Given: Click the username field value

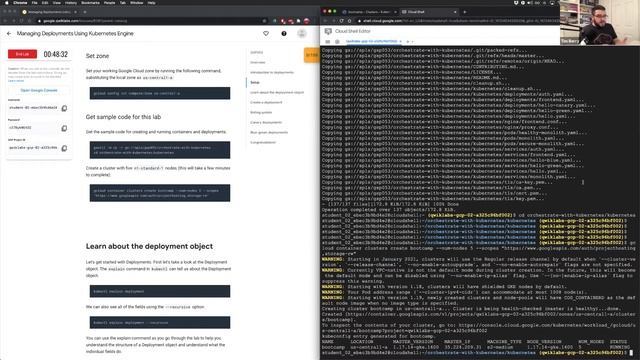Looking at the screenshot, I should coord(33,108).
